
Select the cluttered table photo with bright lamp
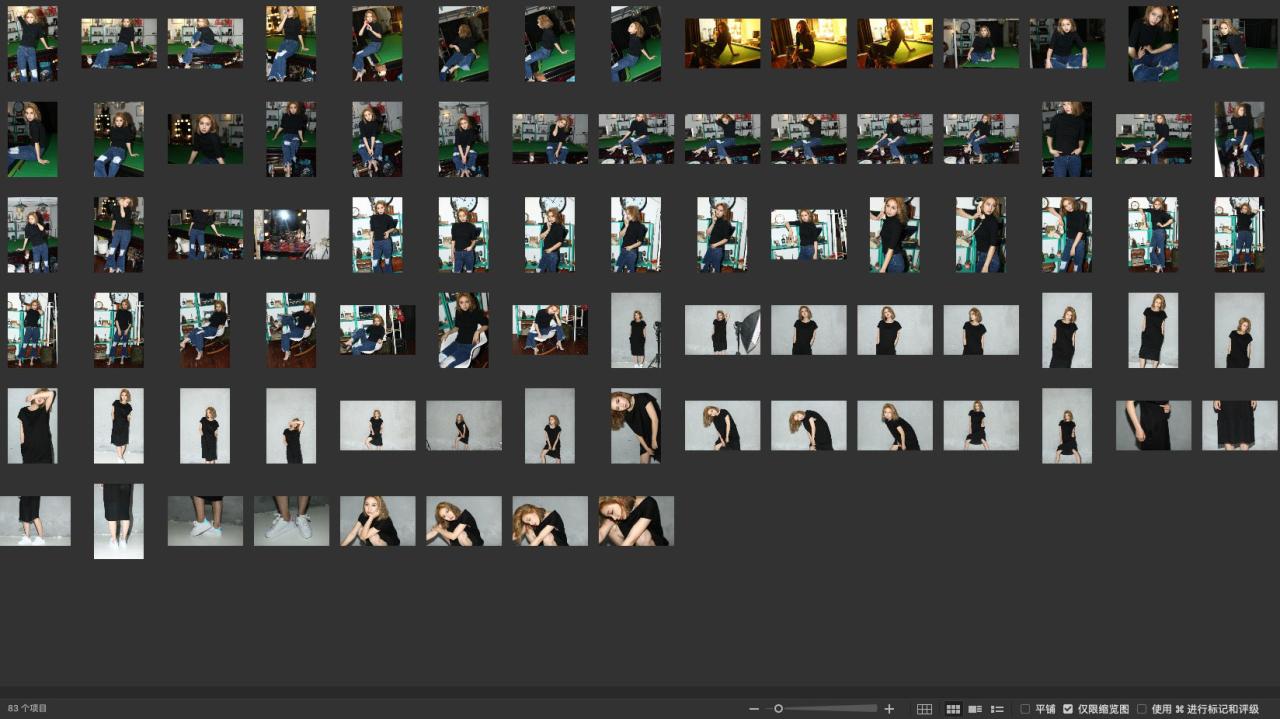(x=291, y=234)
